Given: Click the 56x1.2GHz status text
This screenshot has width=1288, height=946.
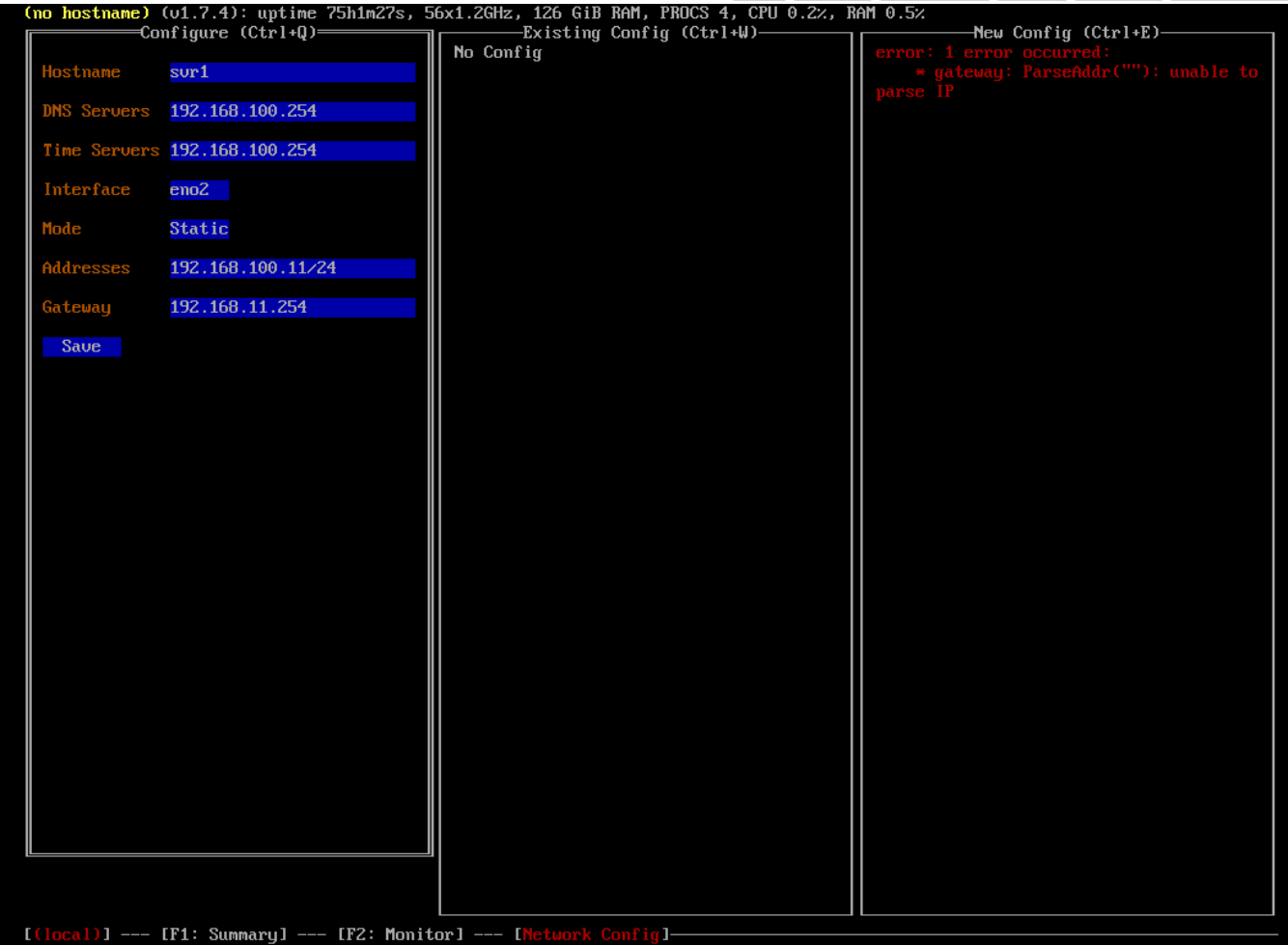Looking at the screenshot, I should (x=468, y=14).
